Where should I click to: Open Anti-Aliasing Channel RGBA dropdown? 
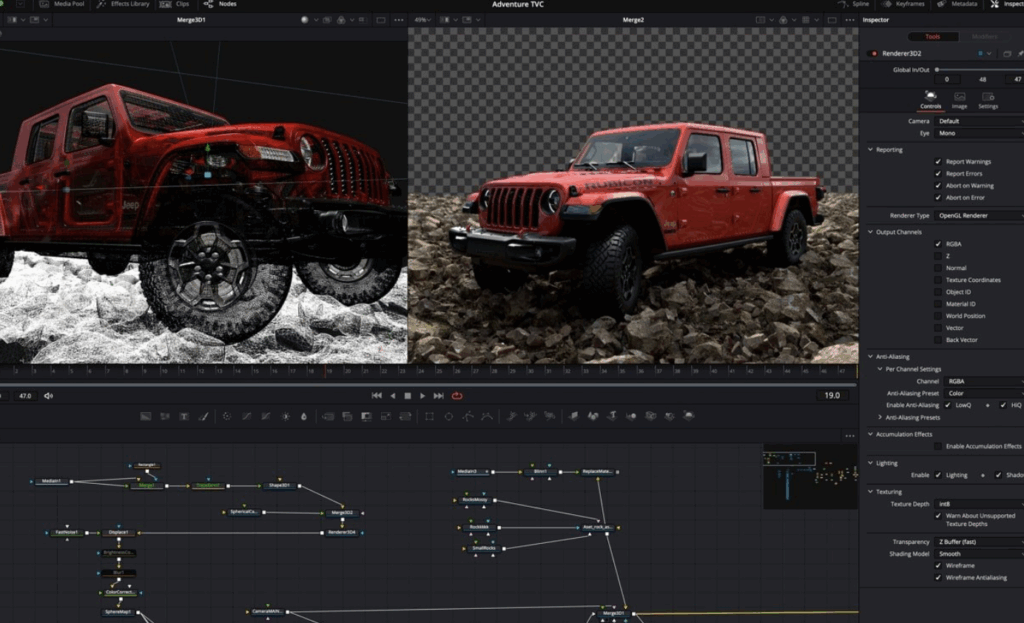point(984,381)
